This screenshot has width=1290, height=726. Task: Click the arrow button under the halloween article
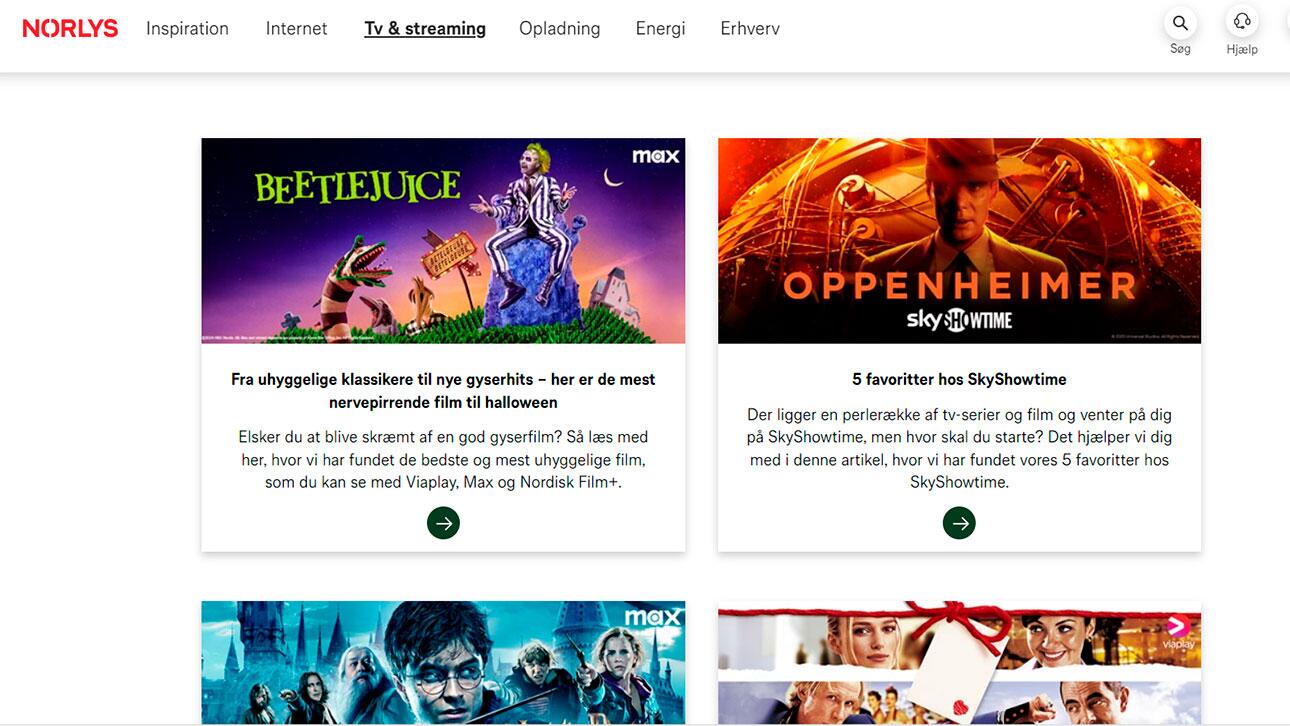pos(443,522)
